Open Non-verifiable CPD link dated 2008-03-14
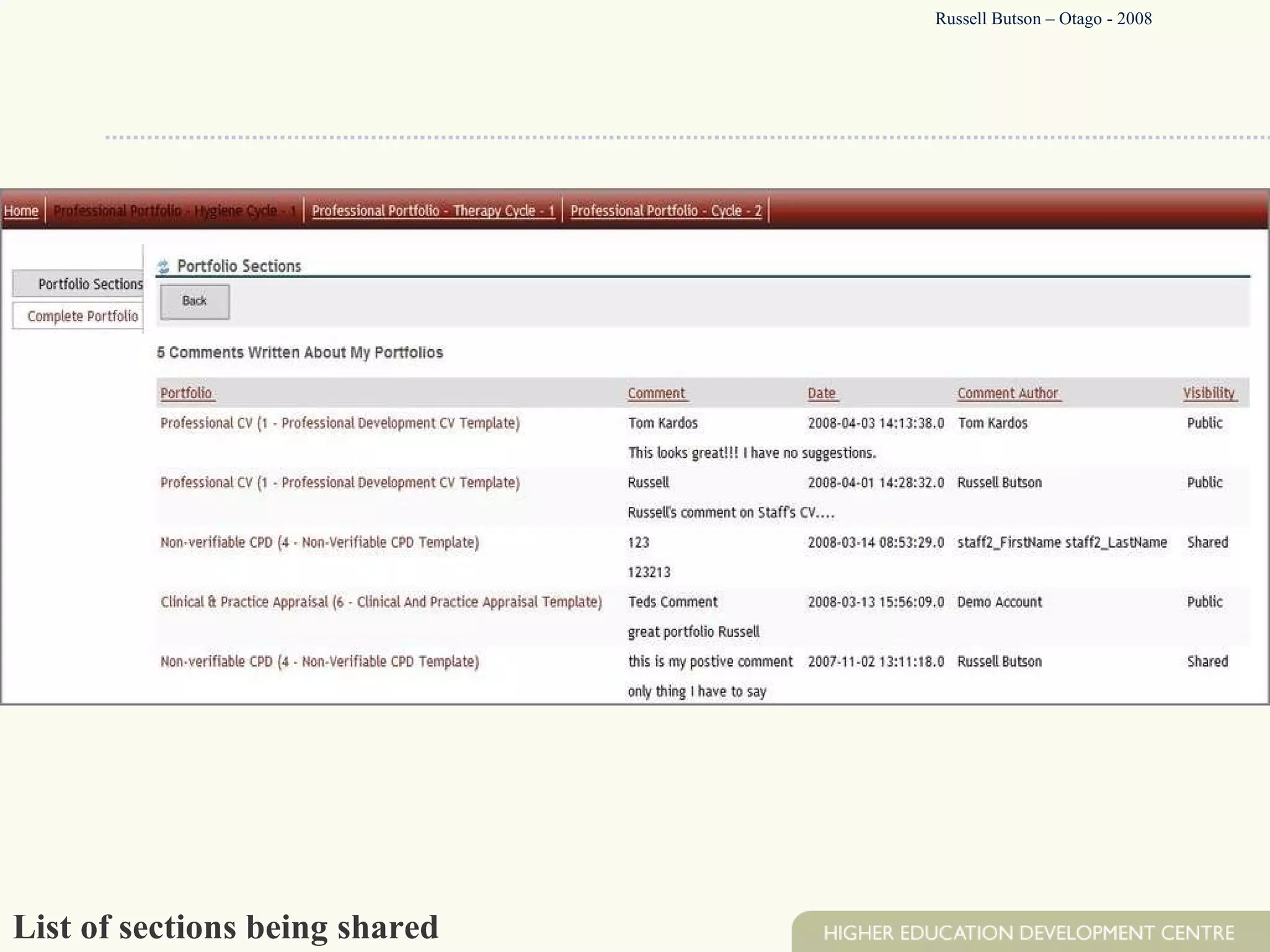Image resolution: width=1270 pixels, height=952 pixels. click(x=319, y=542)
